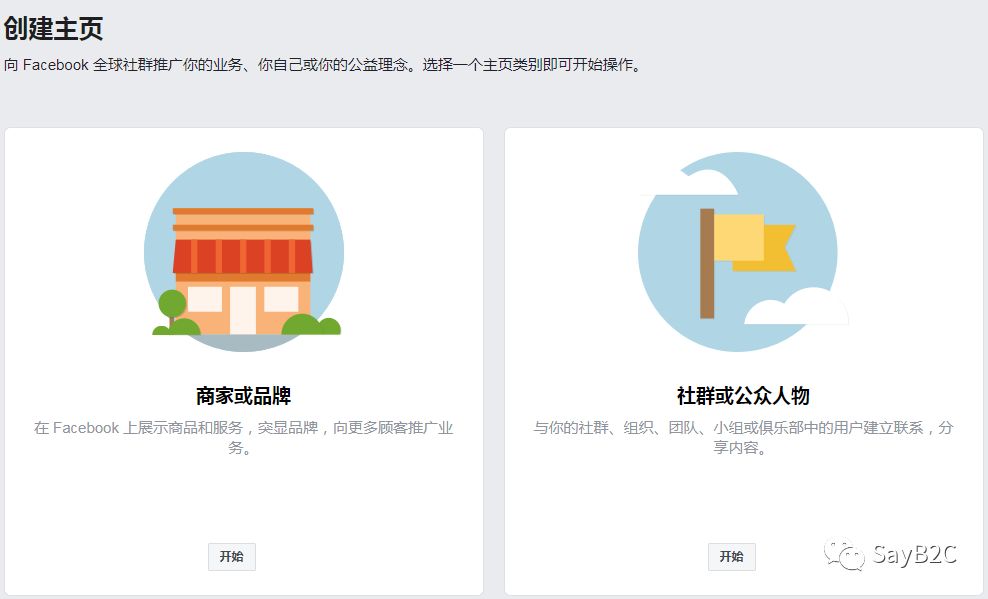The height and width of the screenshot is (599, 988).
Task: Click the 商家或品牌 heading
Action: point(244,396)
